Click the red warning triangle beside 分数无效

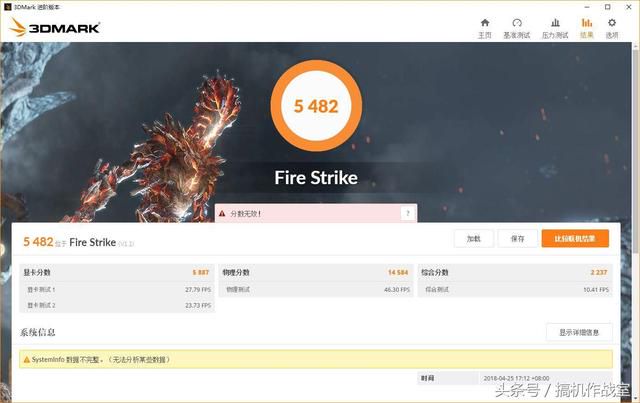222,214
